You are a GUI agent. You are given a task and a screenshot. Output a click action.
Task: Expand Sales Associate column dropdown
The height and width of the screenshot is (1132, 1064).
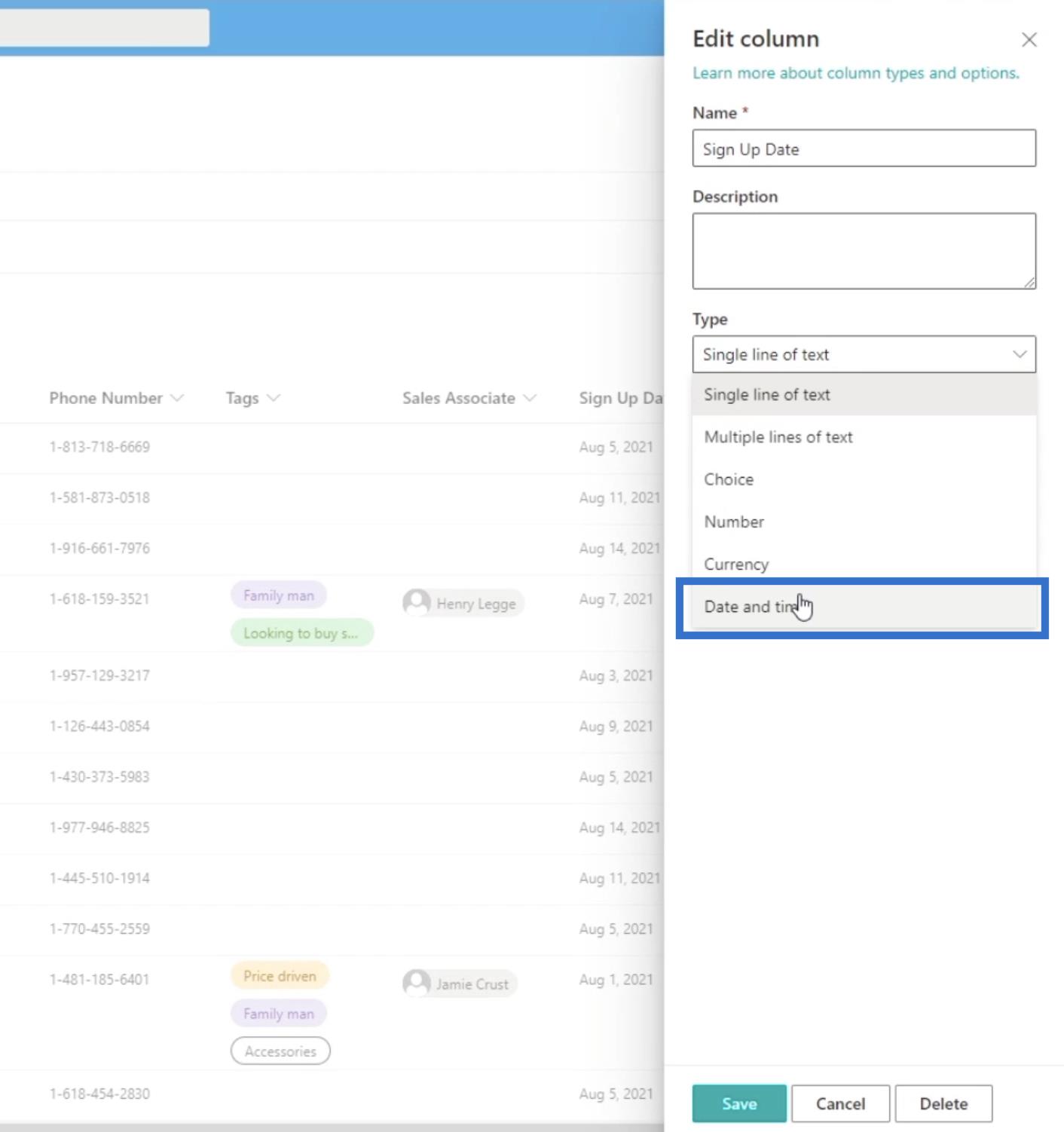click(469, 398)
